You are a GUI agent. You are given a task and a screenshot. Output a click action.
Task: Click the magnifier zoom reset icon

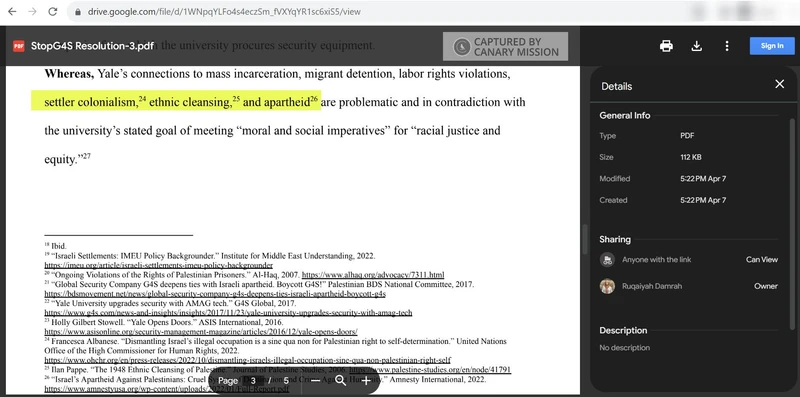(x=340, y=381)
